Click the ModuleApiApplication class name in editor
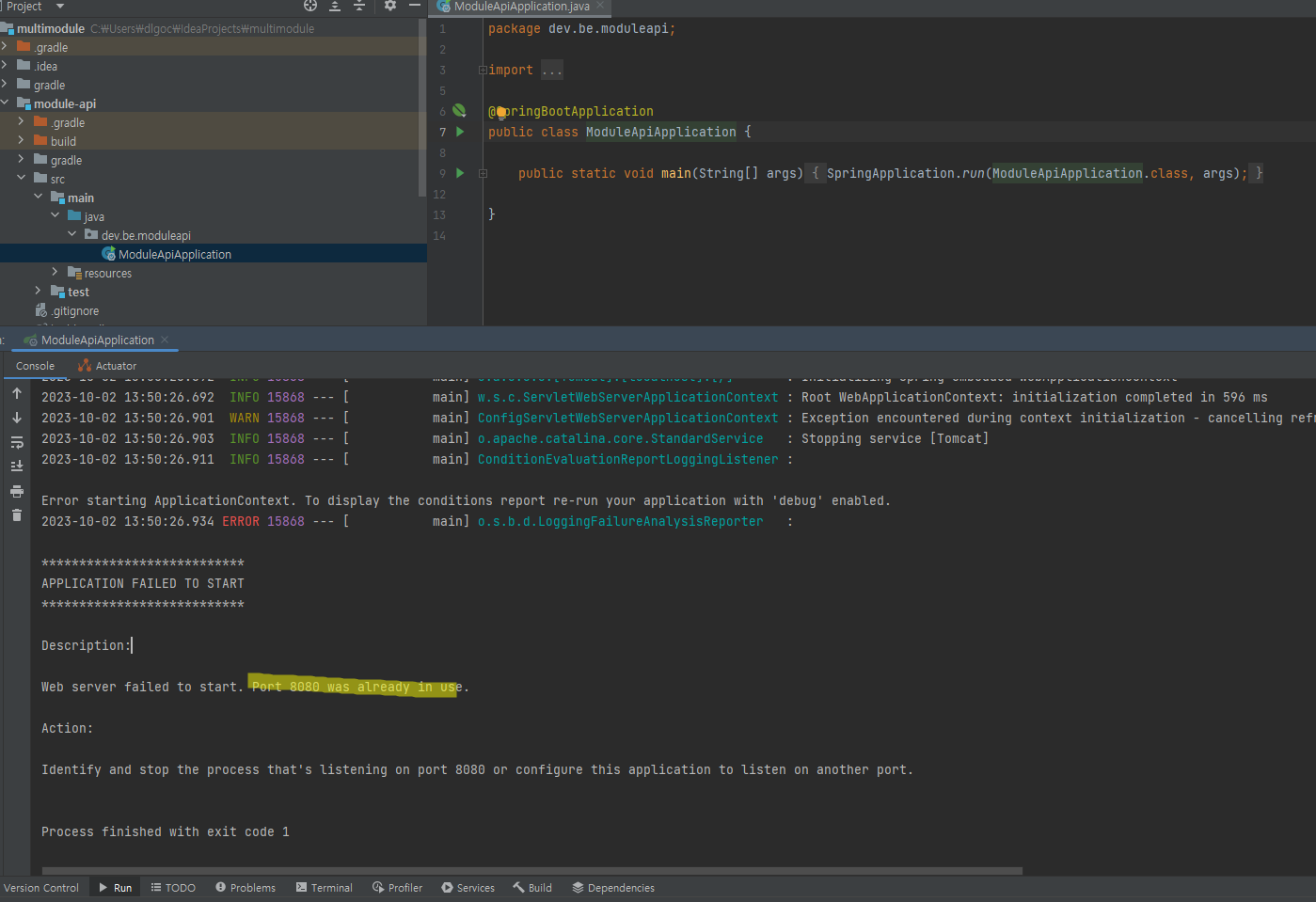 tap(661, 132)
